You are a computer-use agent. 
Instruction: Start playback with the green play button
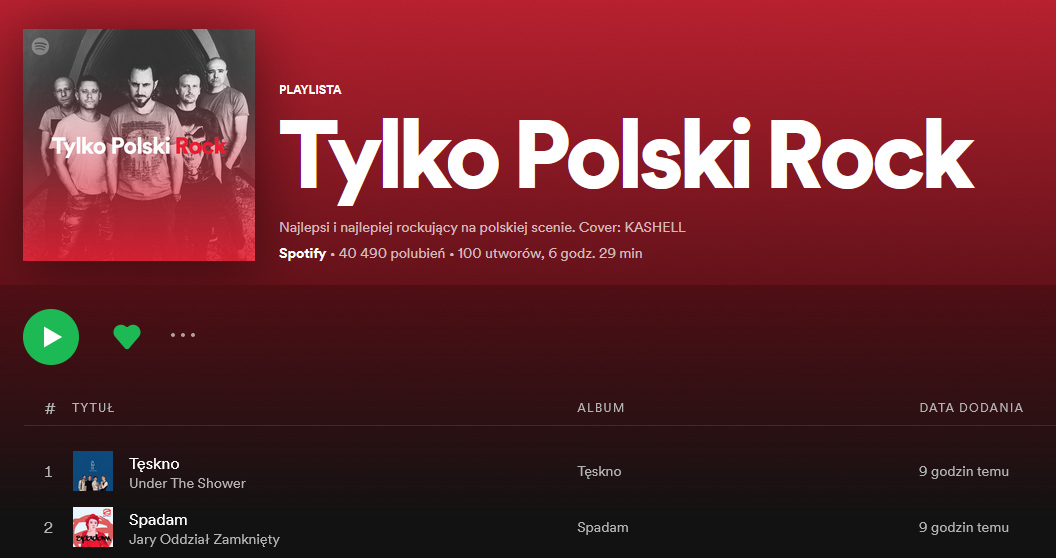point(51,337)
